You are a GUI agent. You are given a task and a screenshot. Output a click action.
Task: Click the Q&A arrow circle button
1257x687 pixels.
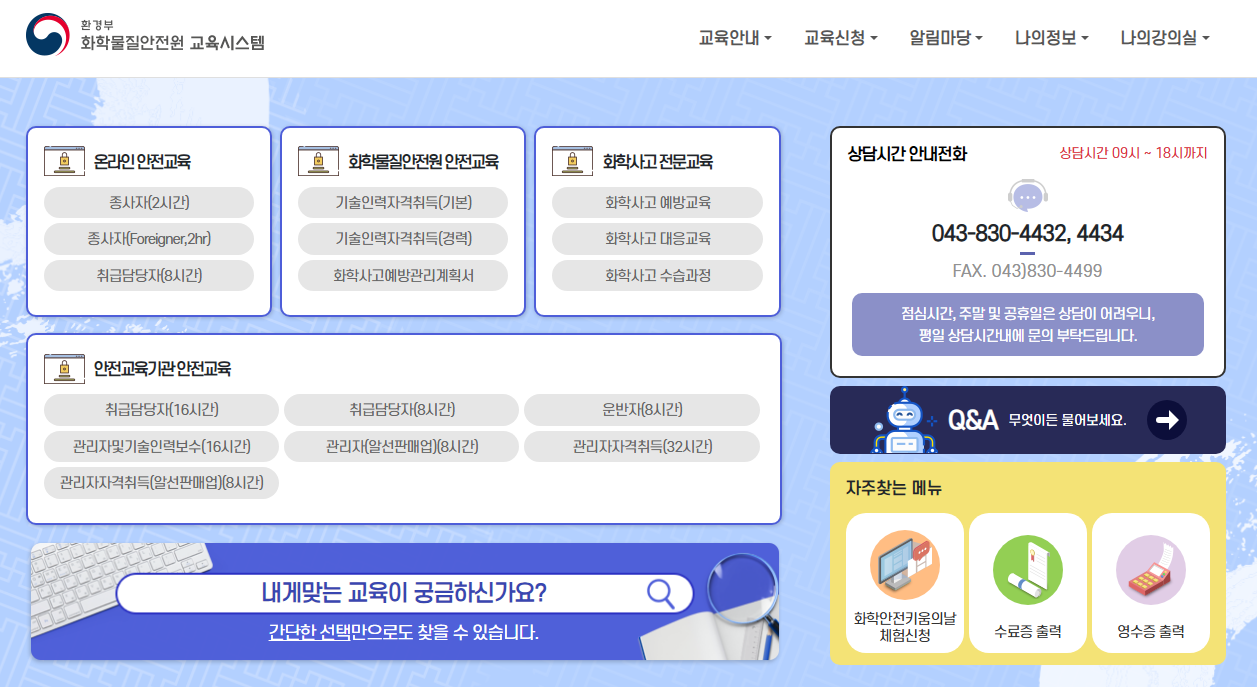pos(1167,420)
